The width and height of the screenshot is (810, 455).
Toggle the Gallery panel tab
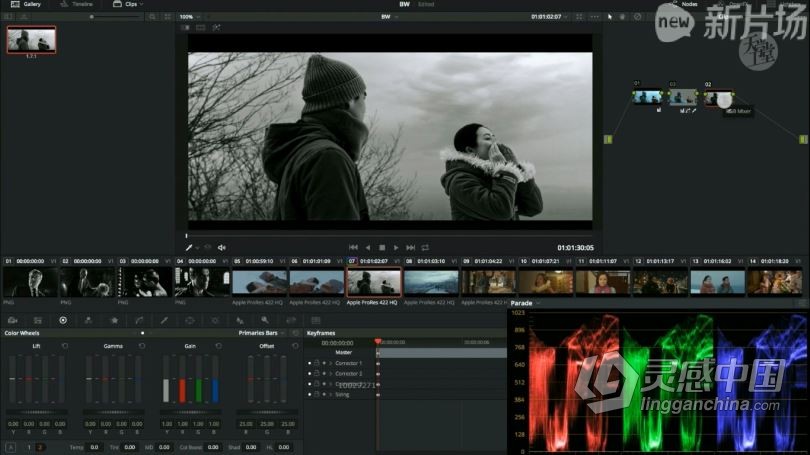pyautogui.click(x=26, y=4)
